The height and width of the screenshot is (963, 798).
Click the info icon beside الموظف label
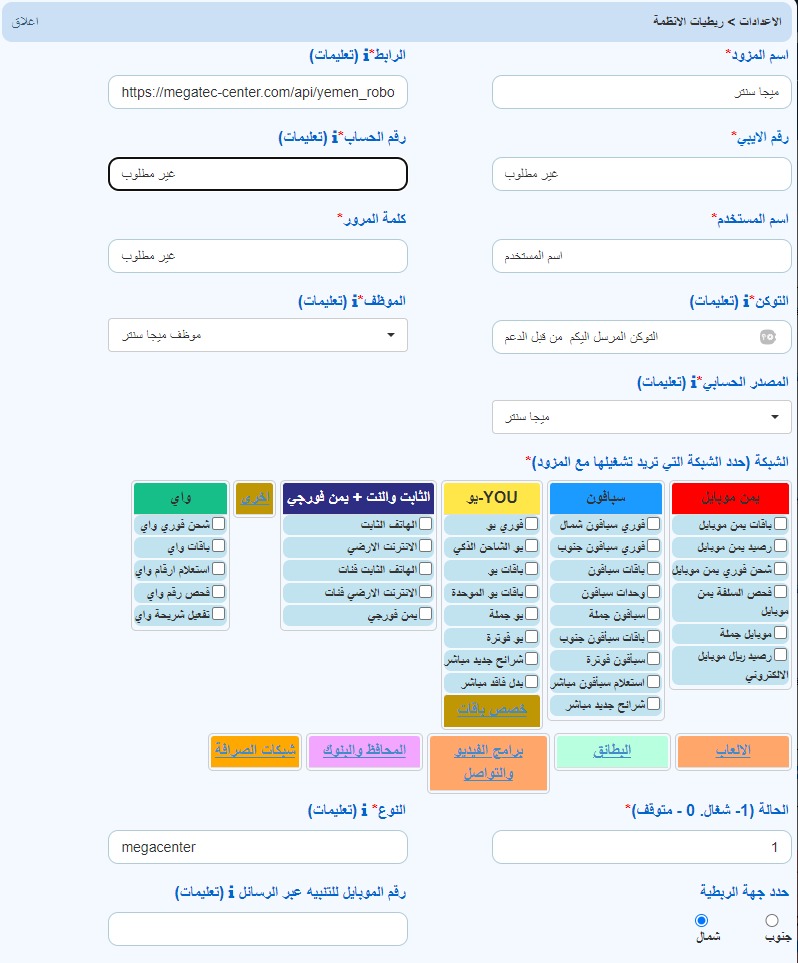pyautogui.click(x=355, y=301)
